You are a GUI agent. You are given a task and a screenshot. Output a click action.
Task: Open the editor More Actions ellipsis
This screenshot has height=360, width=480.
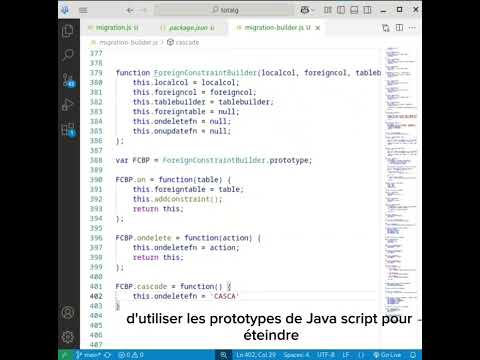pyautogui.click(x=412, y=28)
